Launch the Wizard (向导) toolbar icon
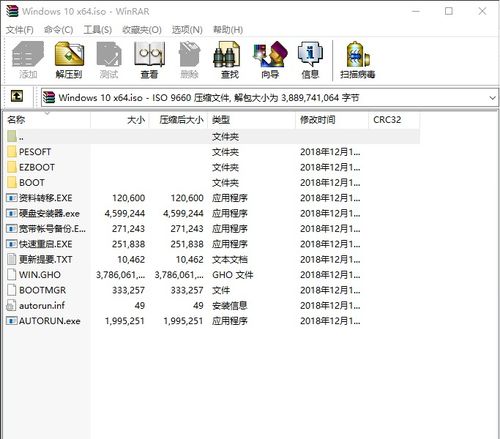 pos(270,54)
